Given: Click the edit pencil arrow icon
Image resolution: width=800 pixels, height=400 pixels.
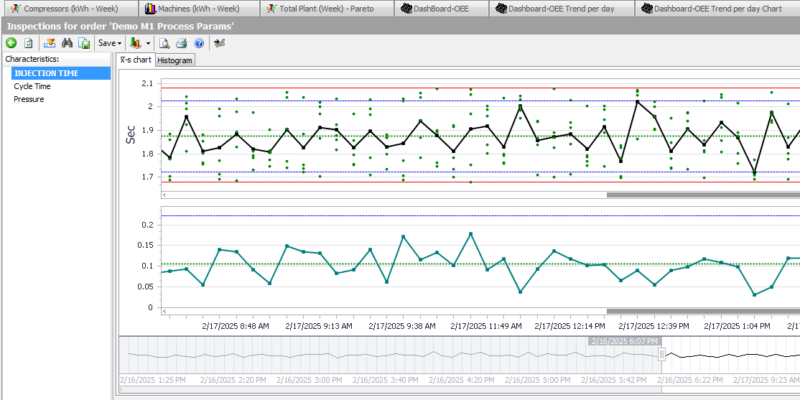Looking at the screenshot, I should tap(219, 43).
